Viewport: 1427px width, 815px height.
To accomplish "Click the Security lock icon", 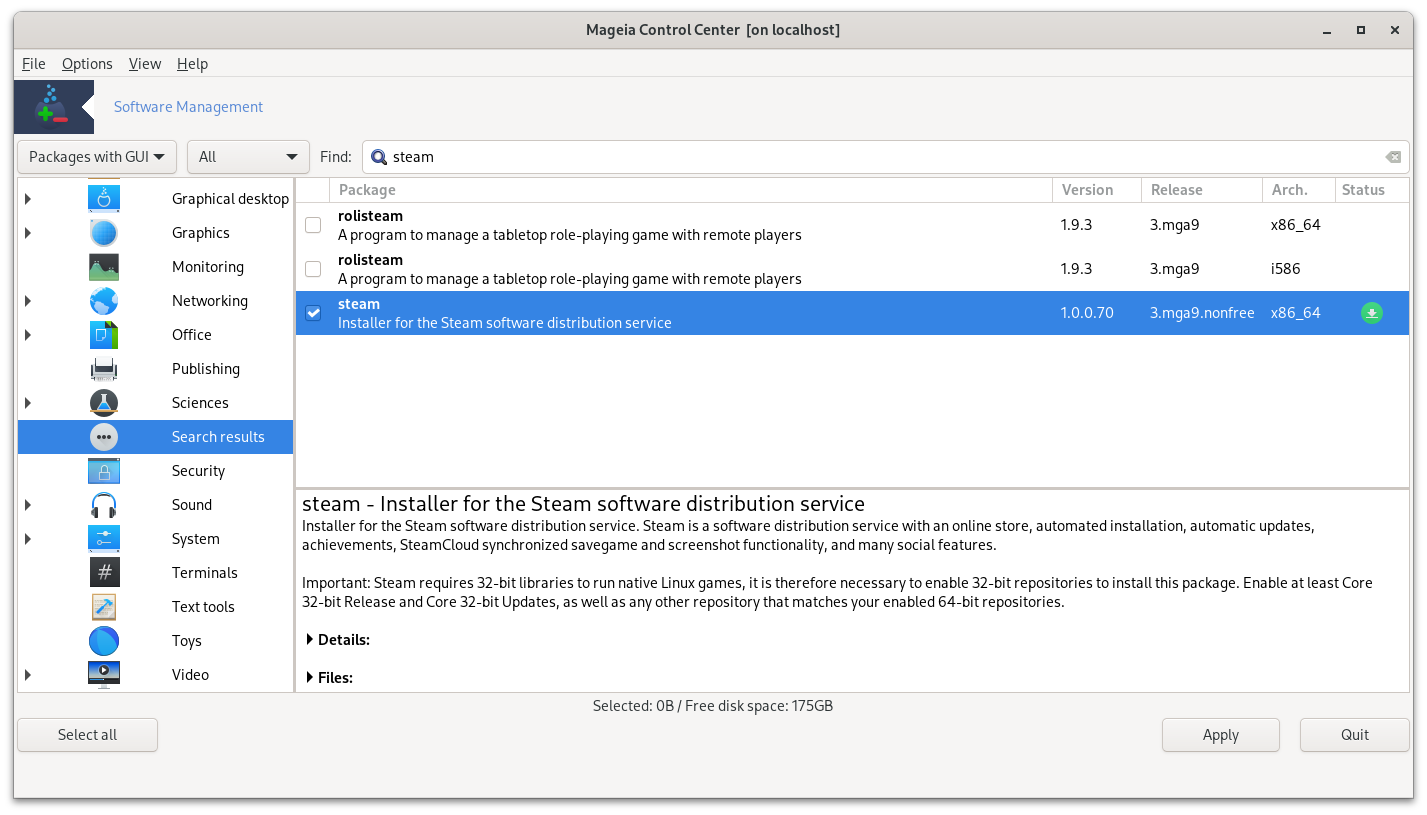I will pyautogui.click(x=104, y=471).
